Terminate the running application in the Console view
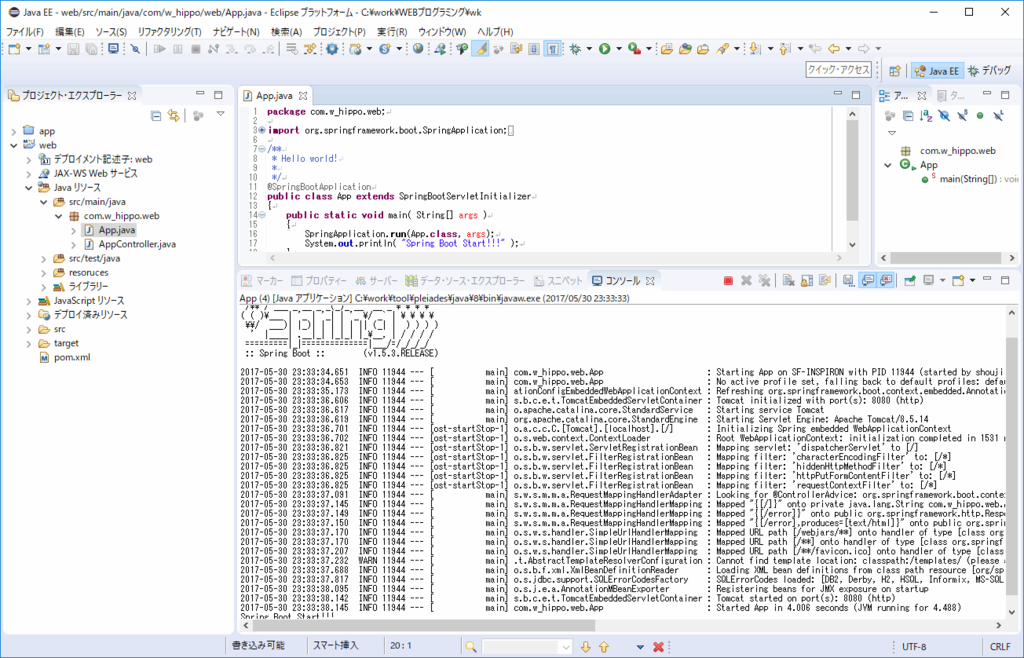1024x658 pixels. (729, 280)
